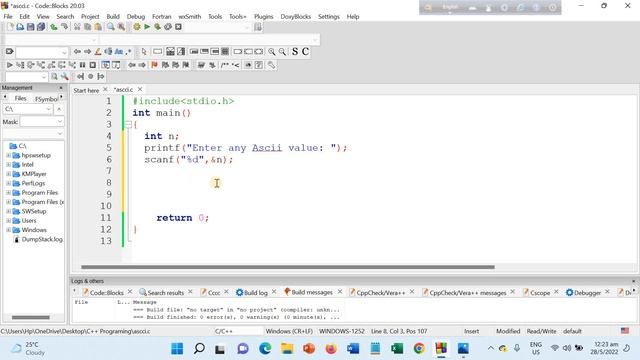Click the Stop debugger square icon
640x360 pixels.
click(93, 65)
